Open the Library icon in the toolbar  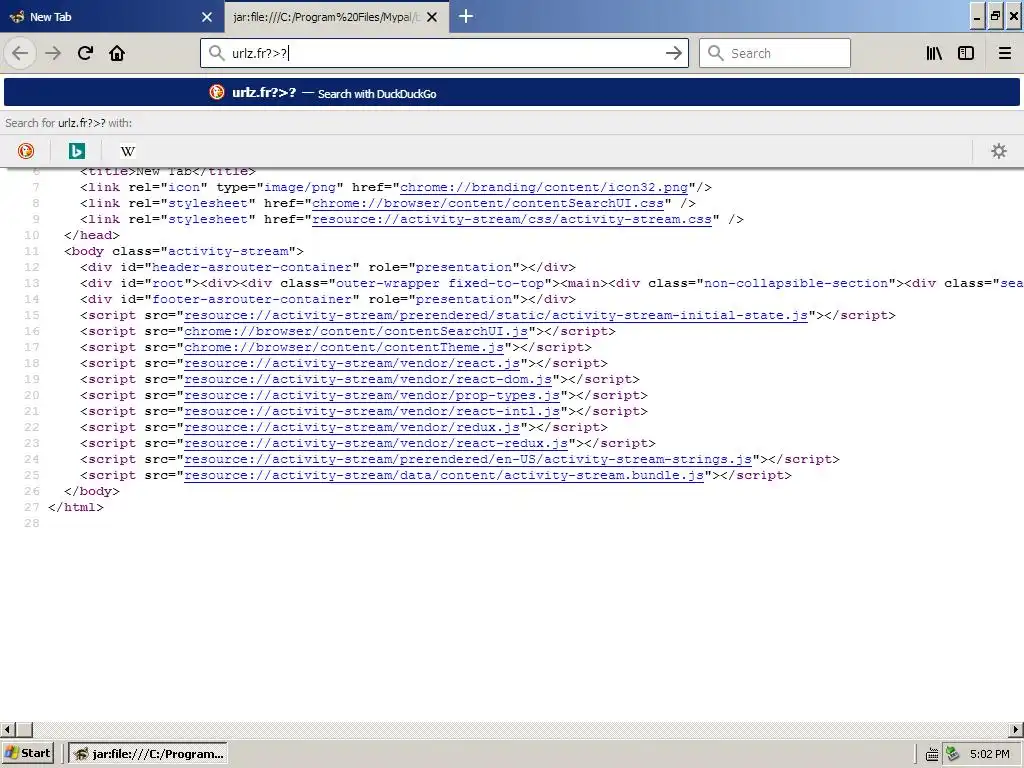click(934, 53)
